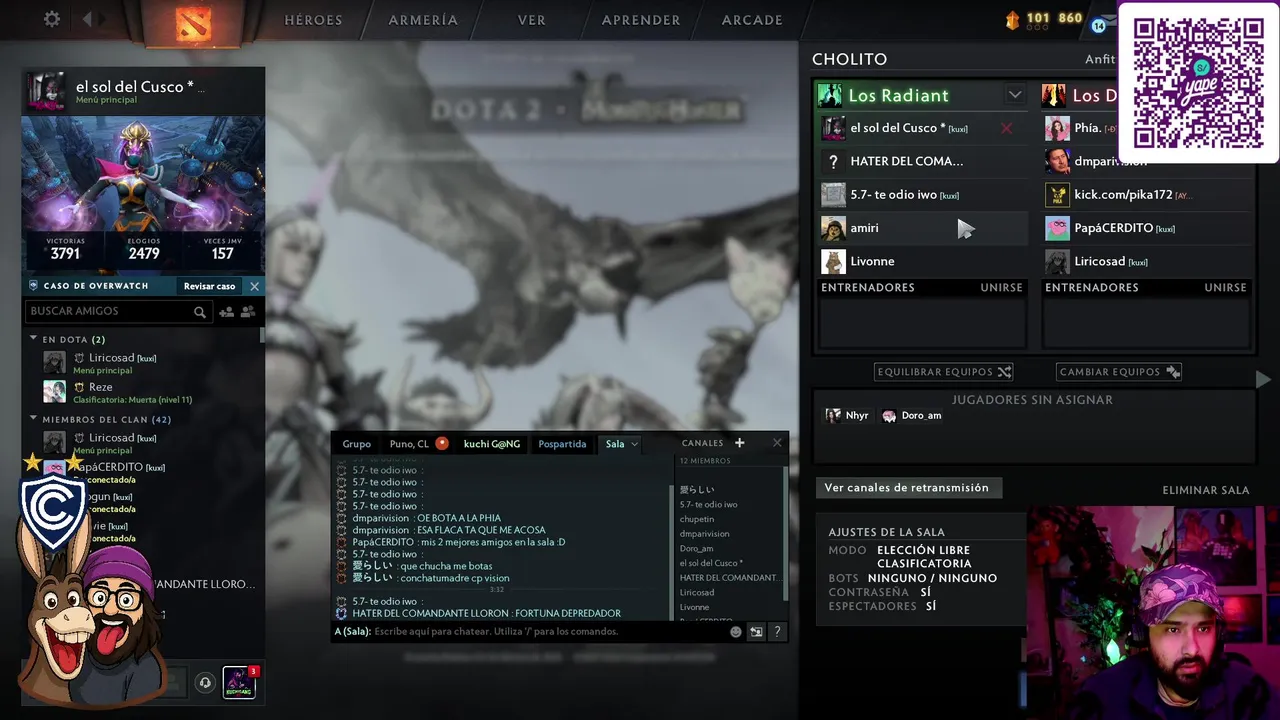1280x720 pixels.
Task: Click Livonne's avatar in Radiant
Action: click(x=833, y=261)
